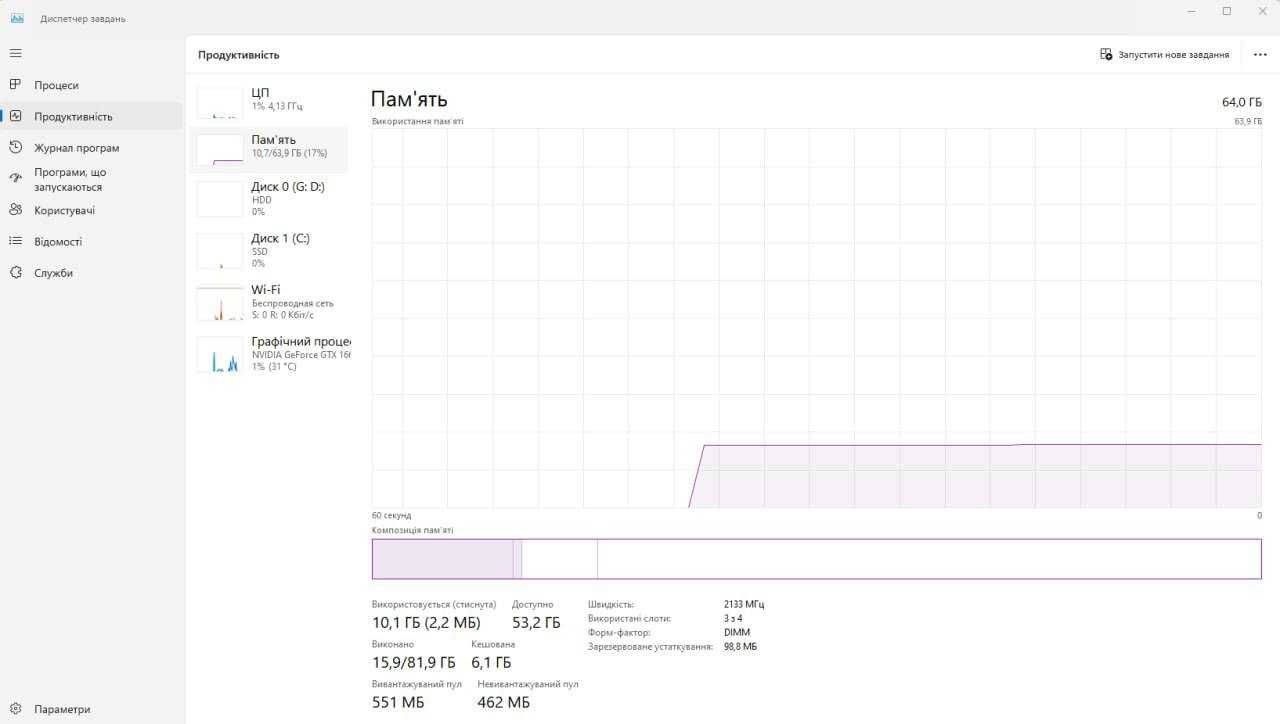Click the Details list icon
The width and height of the screenshot is (1280, 724).
point(15,241)
